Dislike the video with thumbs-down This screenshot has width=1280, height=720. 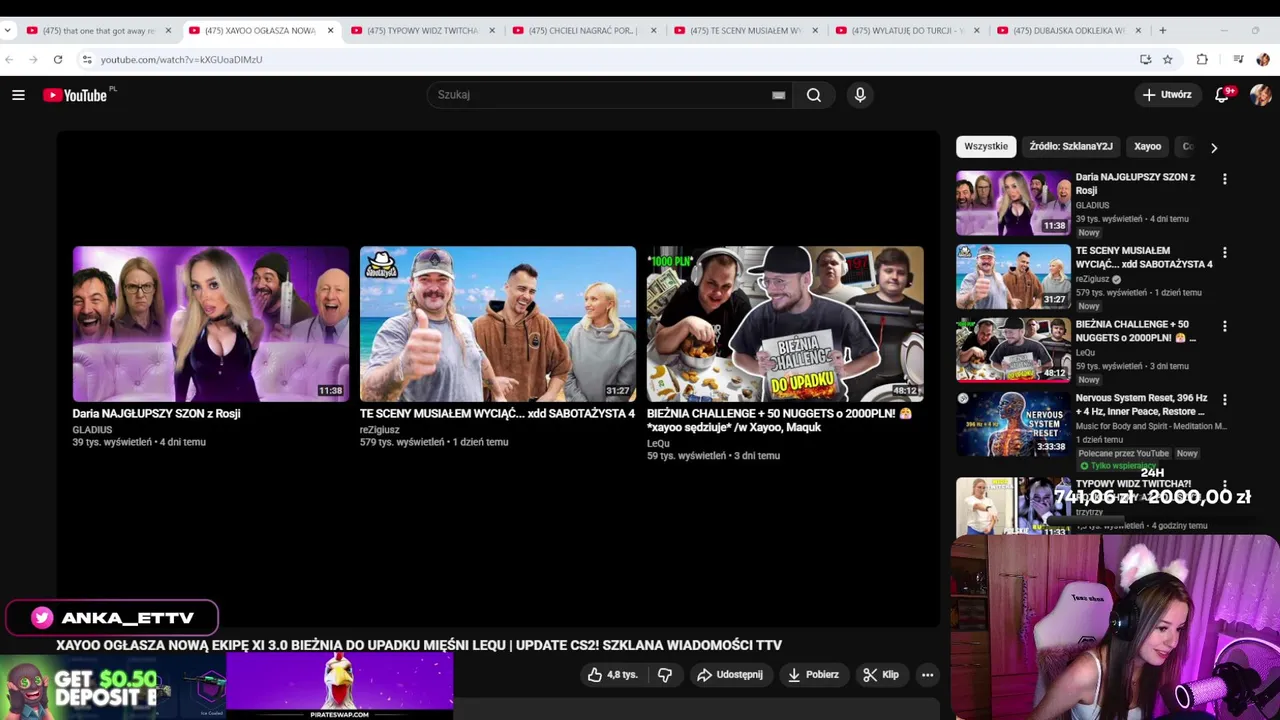(x=665, y=675)
